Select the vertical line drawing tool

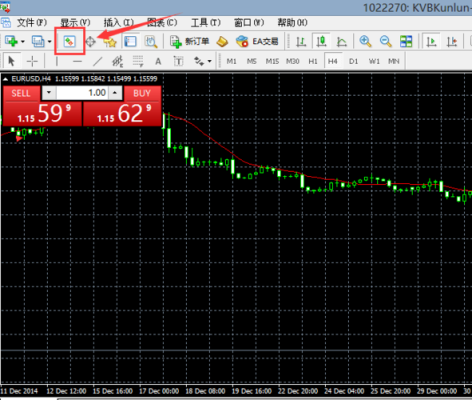[57, 61]
